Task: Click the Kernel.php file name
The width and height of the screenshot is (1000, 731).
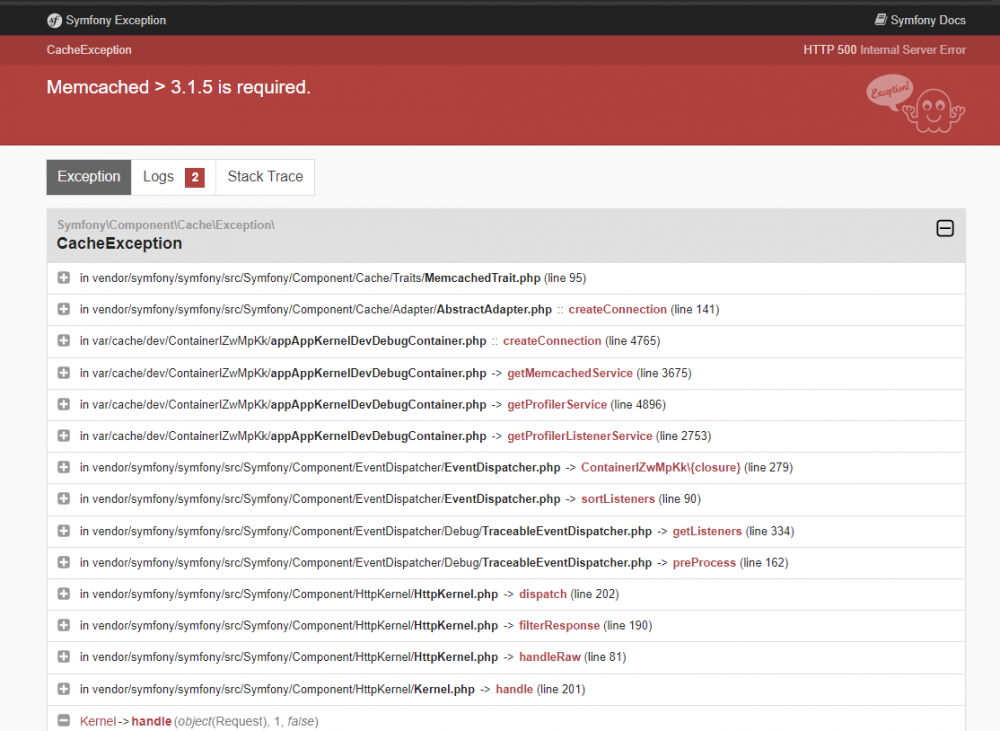Action: click(444, 690)
